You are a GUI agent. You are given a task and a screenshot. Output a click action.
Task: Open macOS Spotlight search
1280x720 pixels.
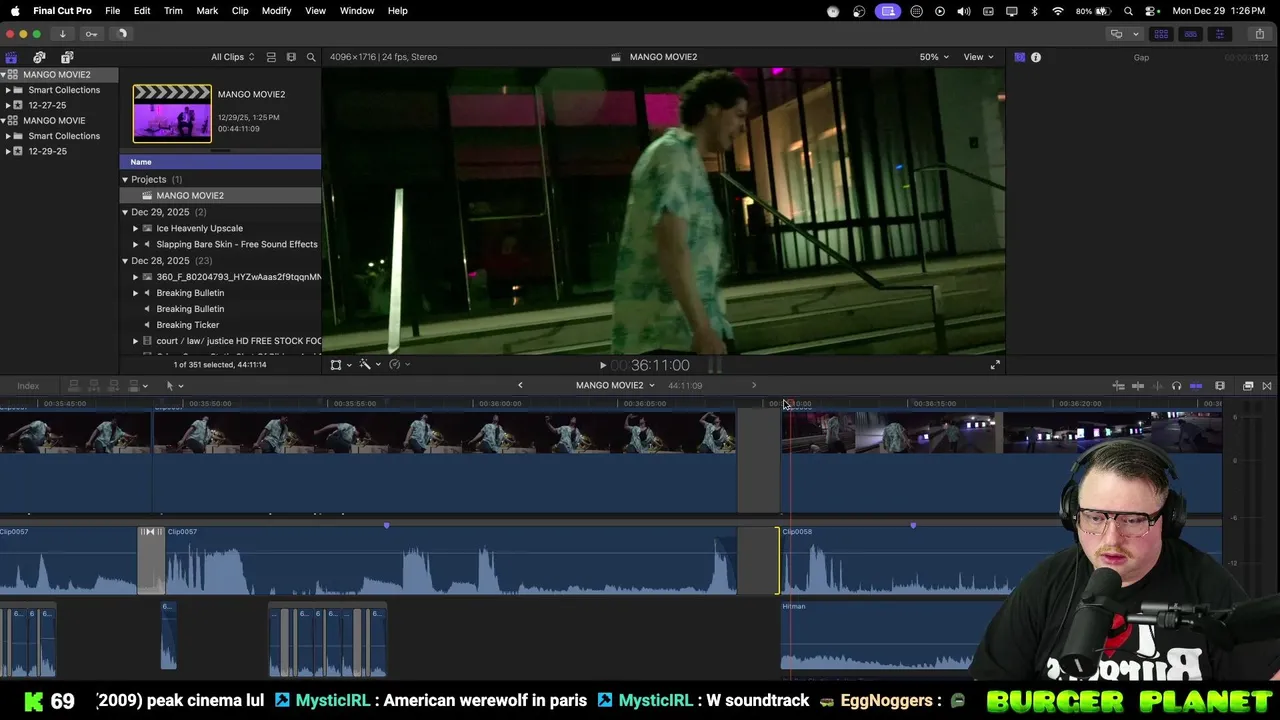pyautogui.click(x=1128, y=10)
